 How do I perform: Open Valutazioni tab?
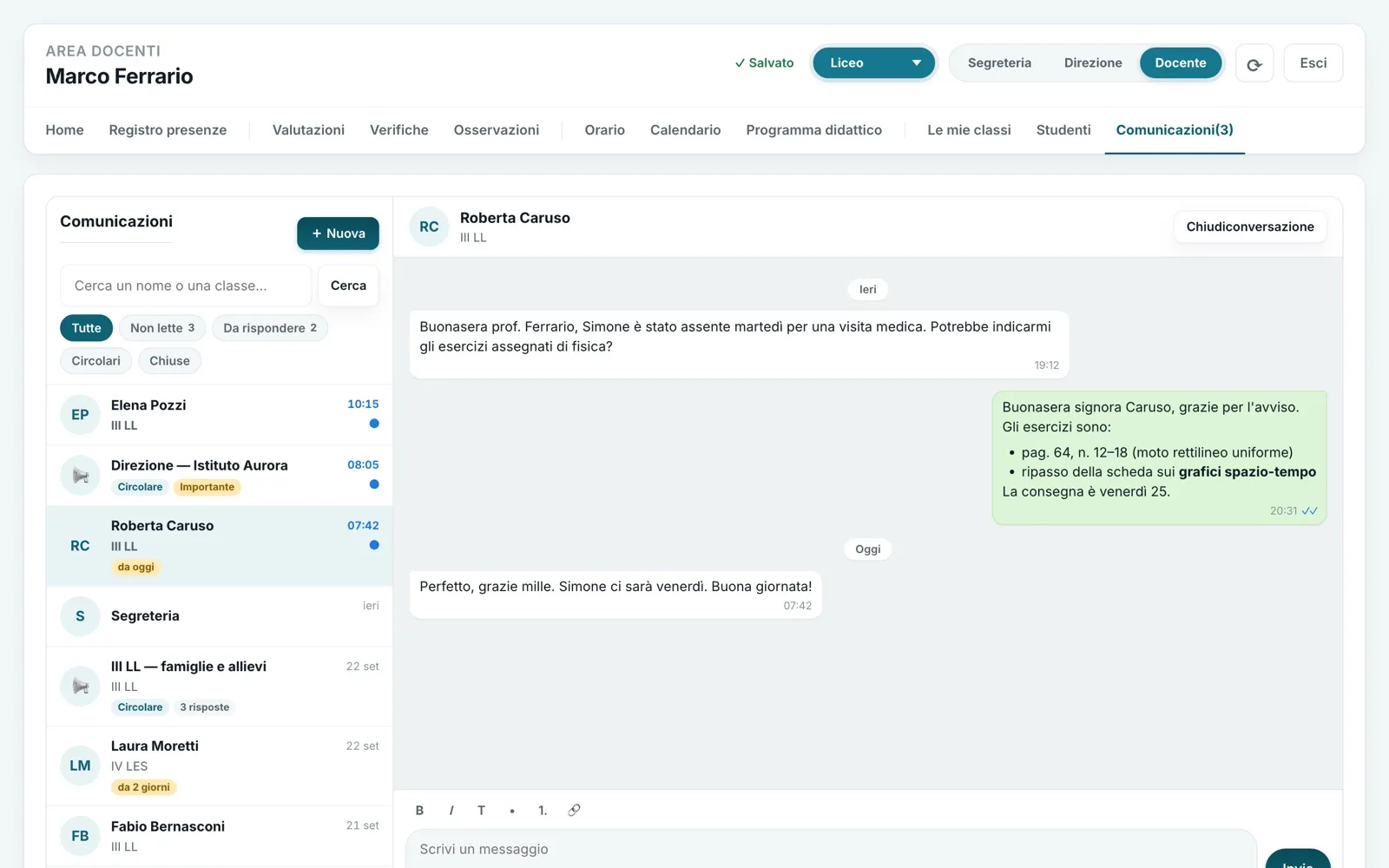pos(308,130)
